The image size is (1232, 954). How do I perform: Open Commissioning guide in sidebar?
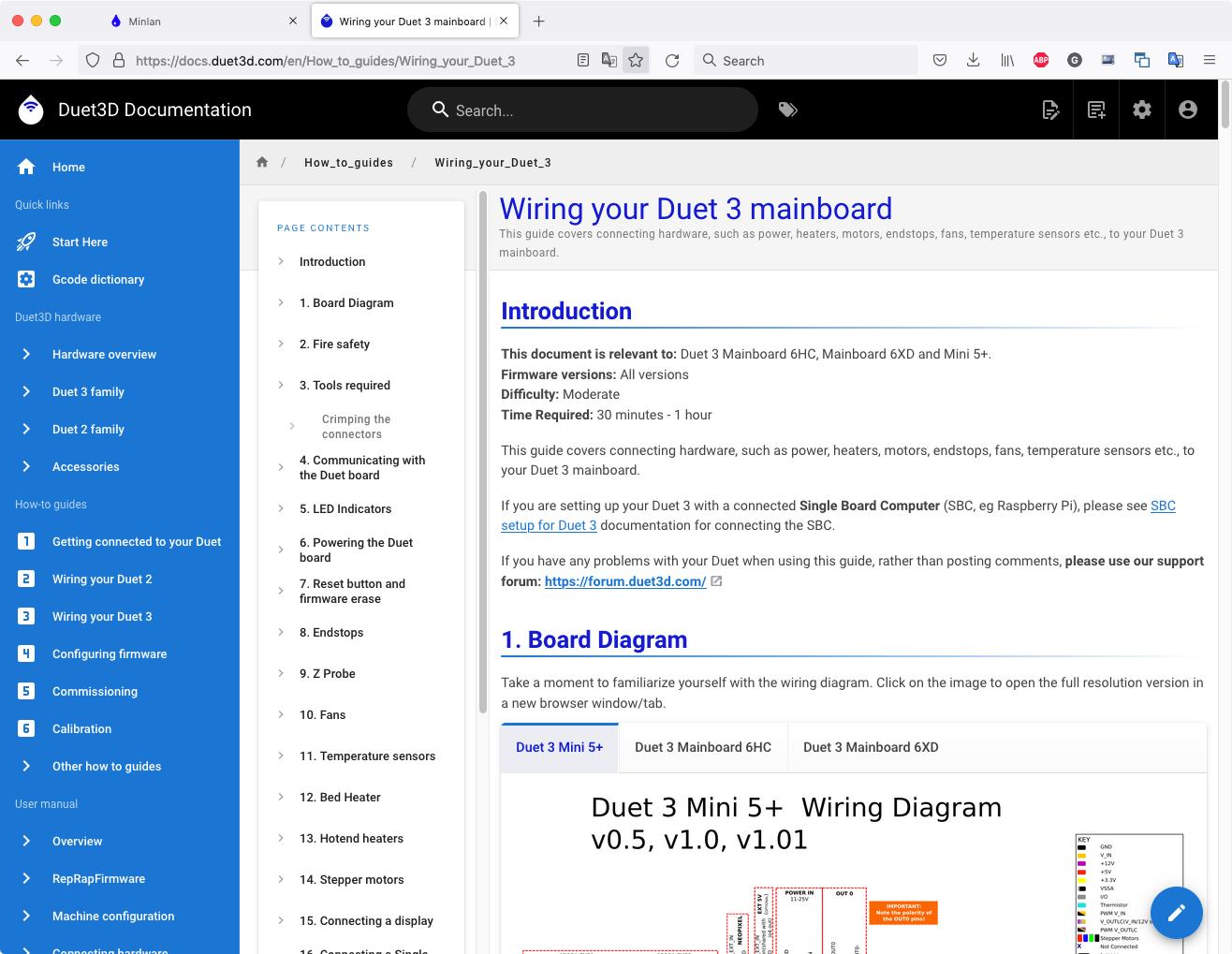pos(95,692)
